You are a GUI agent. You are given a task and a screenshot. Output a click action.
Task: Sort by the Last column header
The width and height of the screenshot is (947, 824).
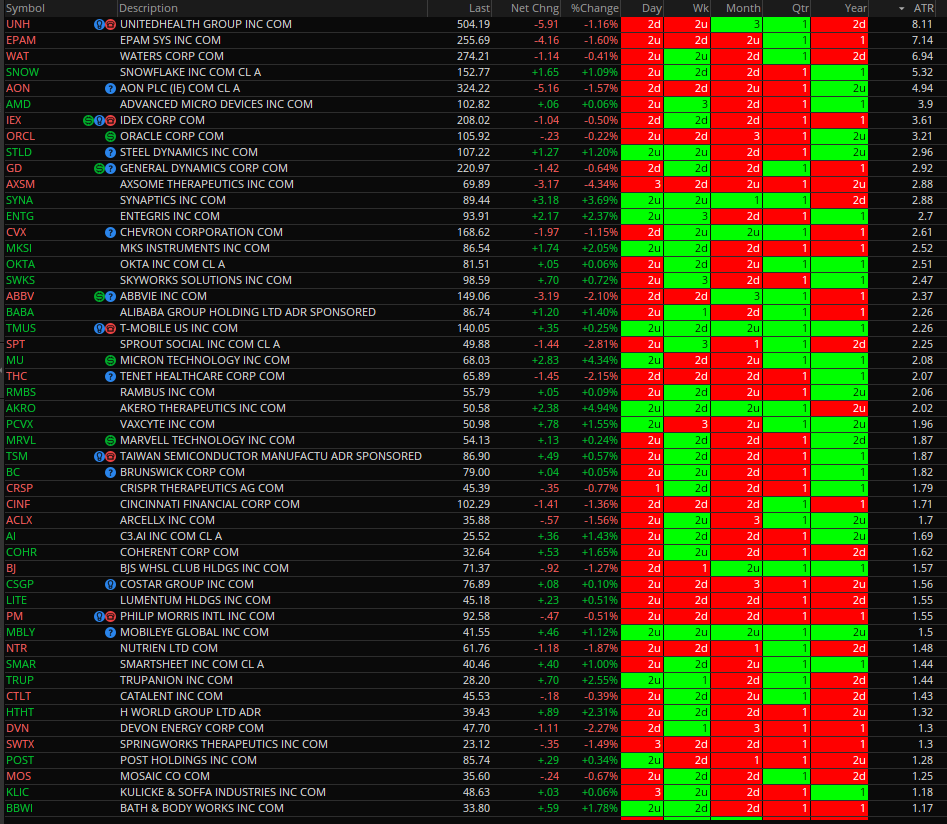tap(460, 8)
